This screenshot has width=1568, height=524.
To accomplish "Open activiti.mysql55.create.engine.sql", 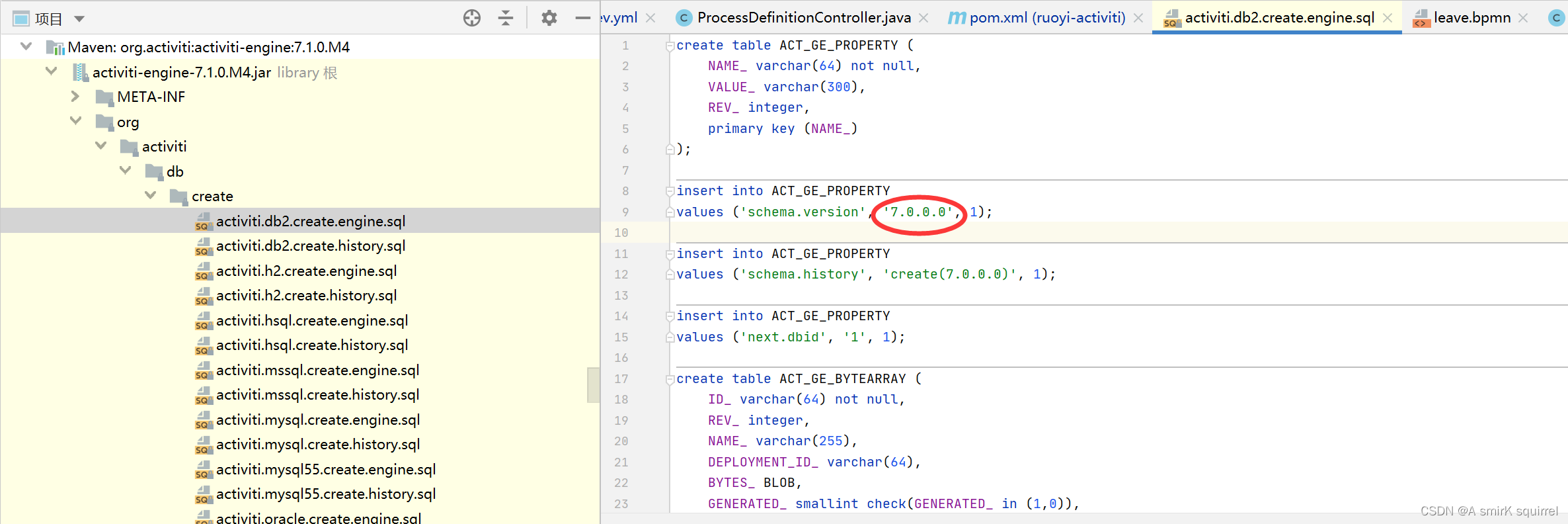I will (326, 469).
